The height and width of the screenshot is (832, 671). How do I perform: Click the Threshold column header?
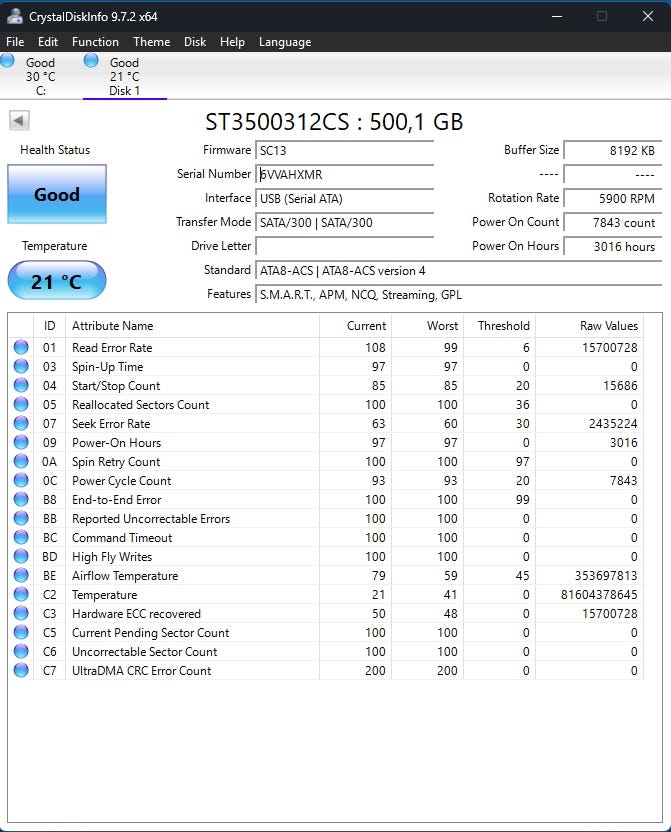[500, 326]
